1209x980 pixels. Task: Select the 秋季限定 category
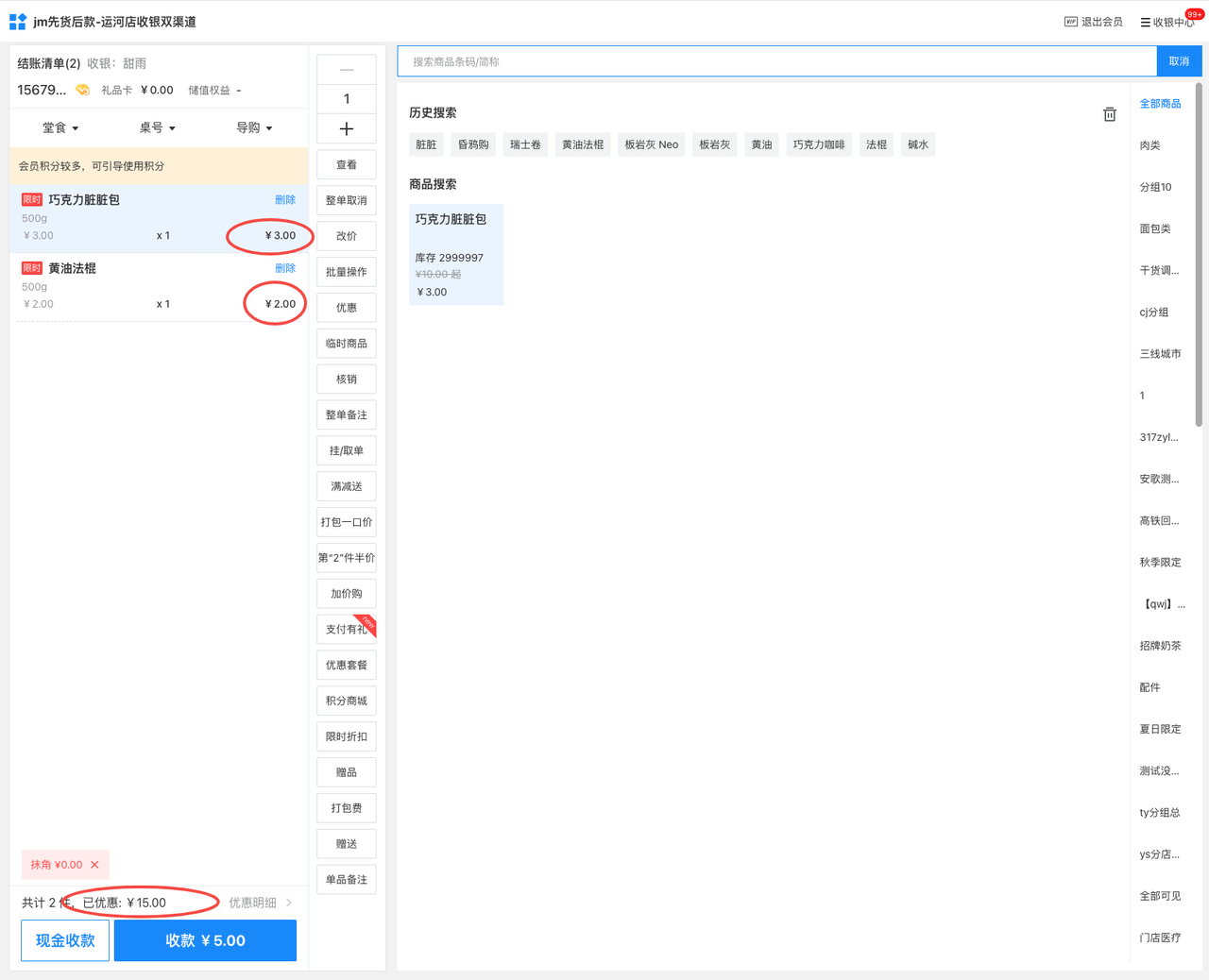point(1160,562)
